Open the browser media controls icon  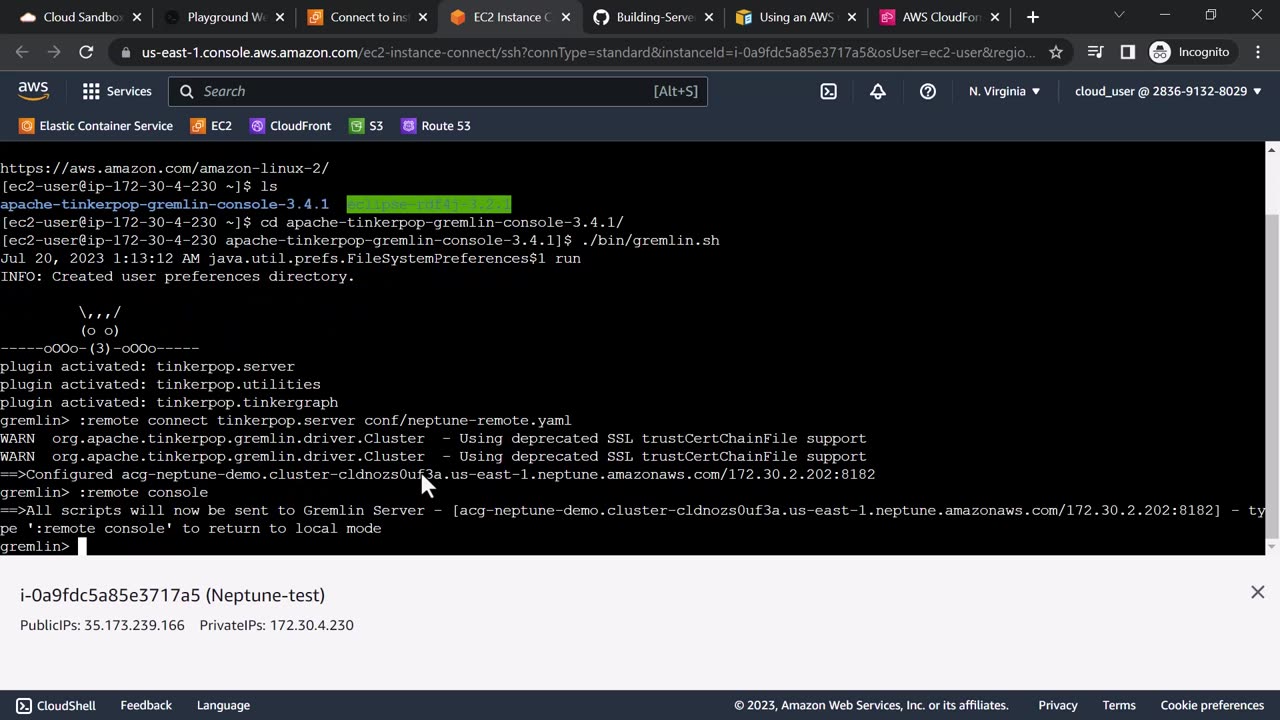coord(1096,52)
